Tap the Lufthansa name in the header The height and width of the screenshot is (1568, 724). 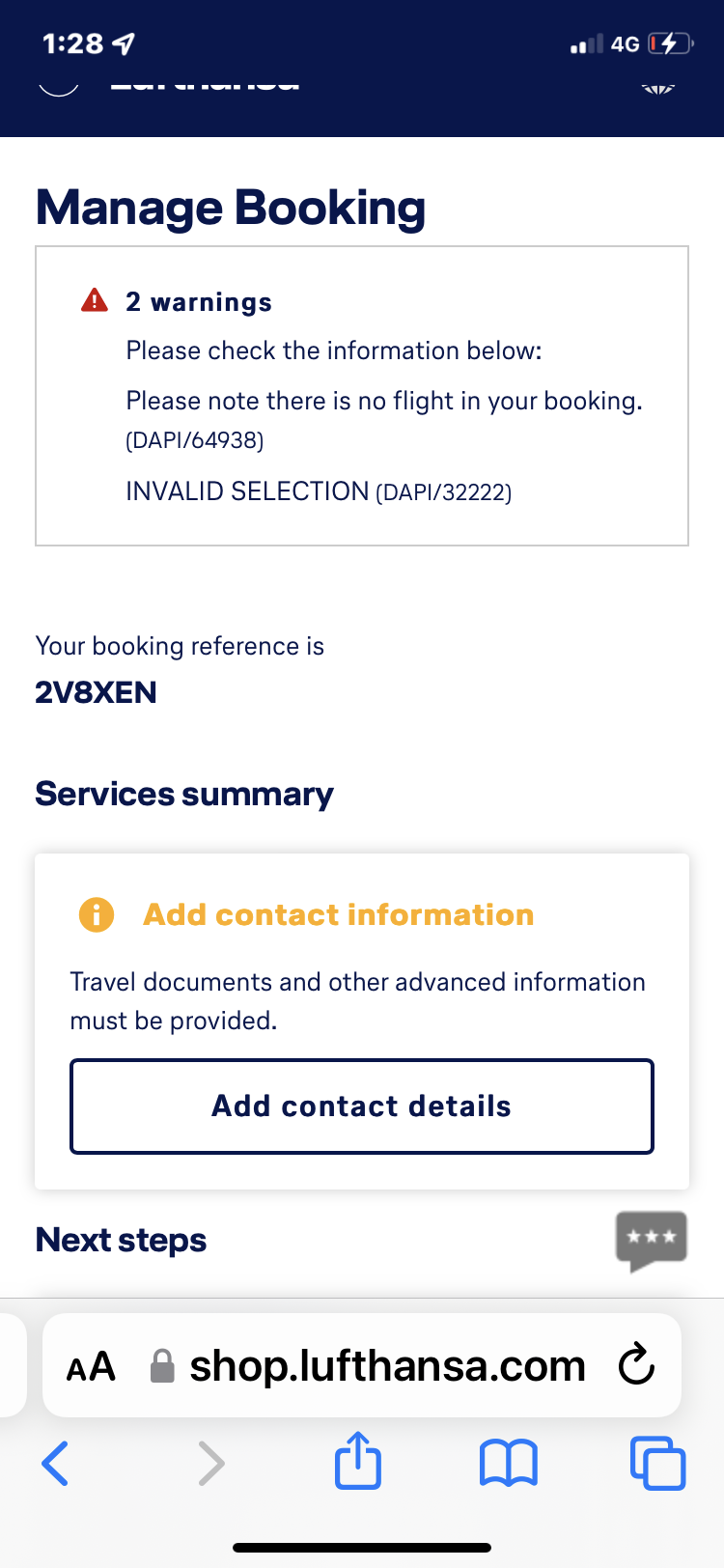(x=205, y=82)
